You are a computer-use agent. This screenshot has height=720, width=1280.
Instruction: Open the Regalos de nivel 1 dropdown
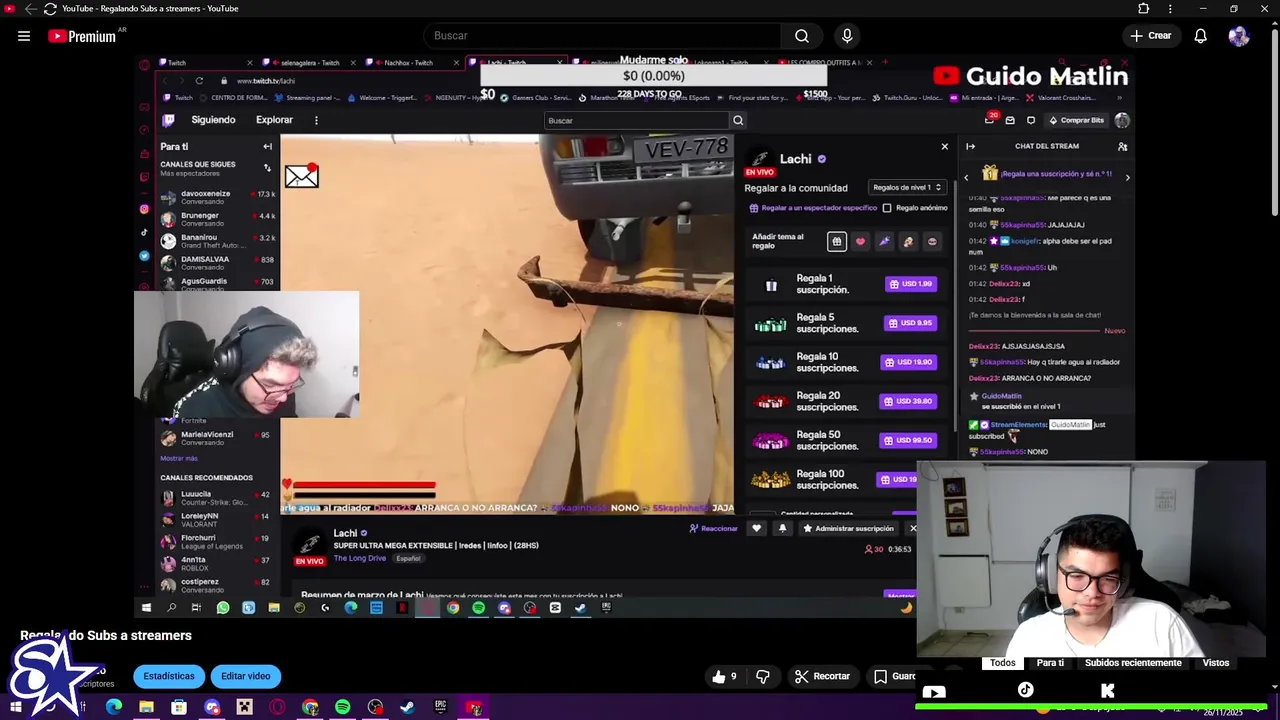coord(907,187)
